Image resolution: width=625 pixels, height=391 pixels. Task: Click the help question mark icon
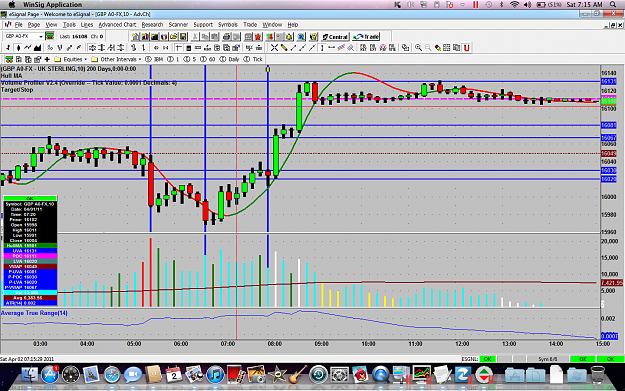314,37
